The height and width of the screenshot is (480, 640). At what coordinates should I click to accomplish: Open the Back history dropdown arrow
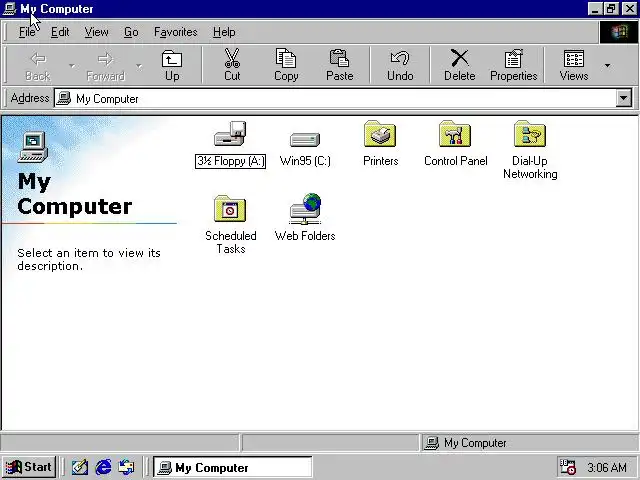(x=72, y=65)
